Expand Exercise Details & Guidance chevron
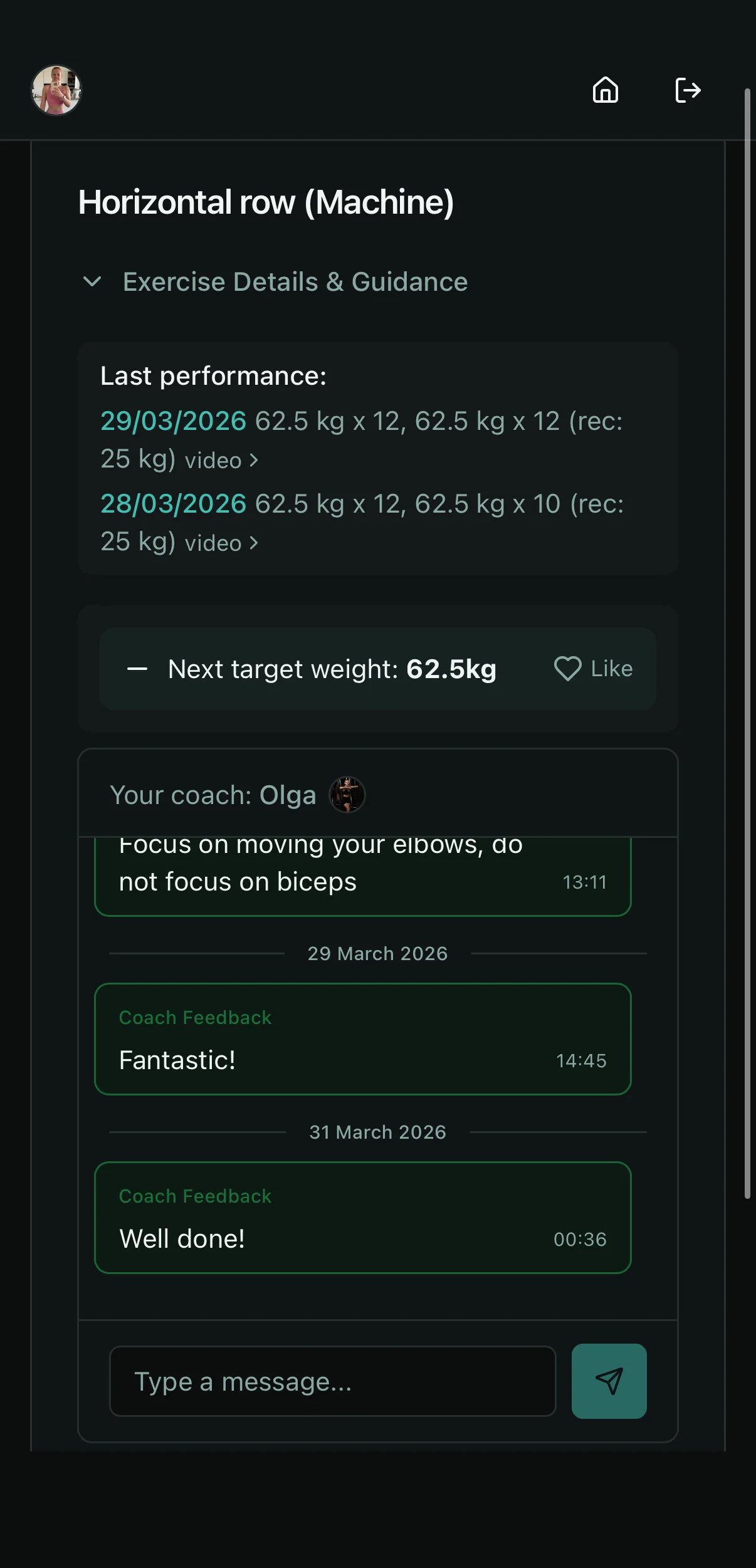The image size is (756, 1568). 92,282
